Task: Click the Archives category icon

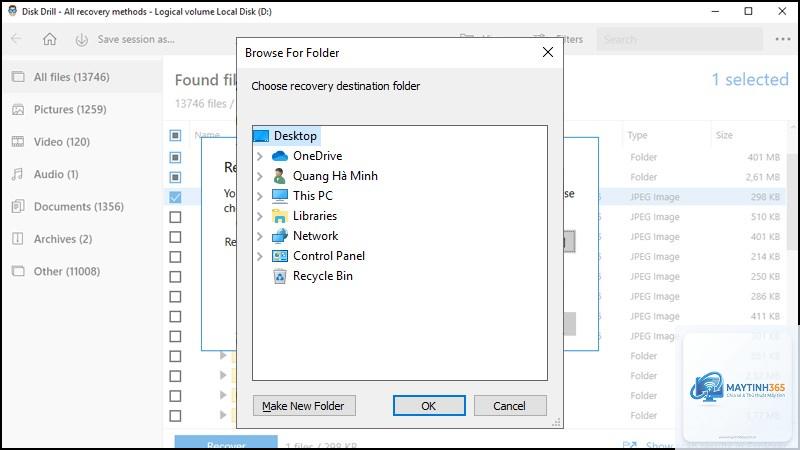Action: [x=18, y=239]
